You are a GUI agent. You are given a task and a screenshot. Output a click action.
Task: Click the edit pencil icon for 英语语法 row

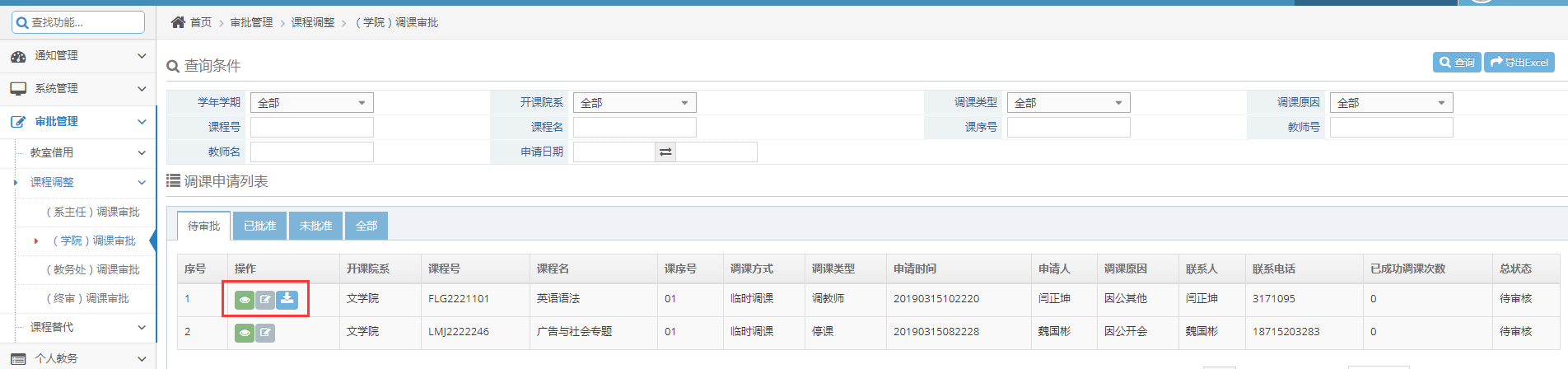click(x=265, y=300)
